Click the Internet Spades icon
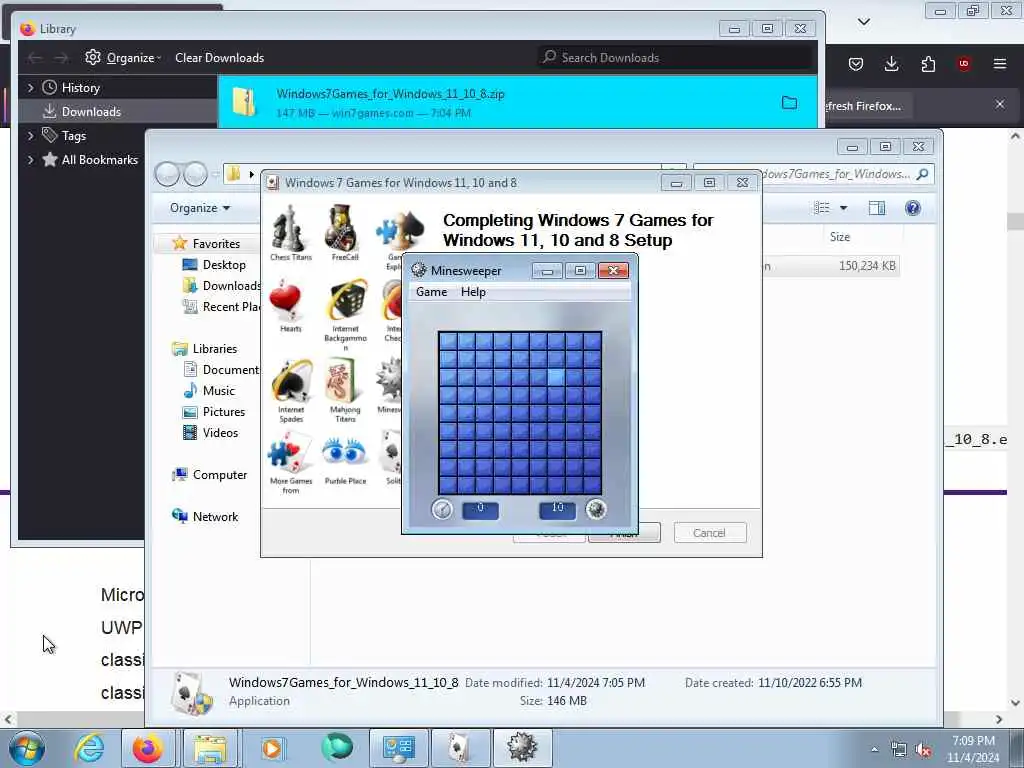The height and width of the screenshot is (768, 1024). coord(291,381)
